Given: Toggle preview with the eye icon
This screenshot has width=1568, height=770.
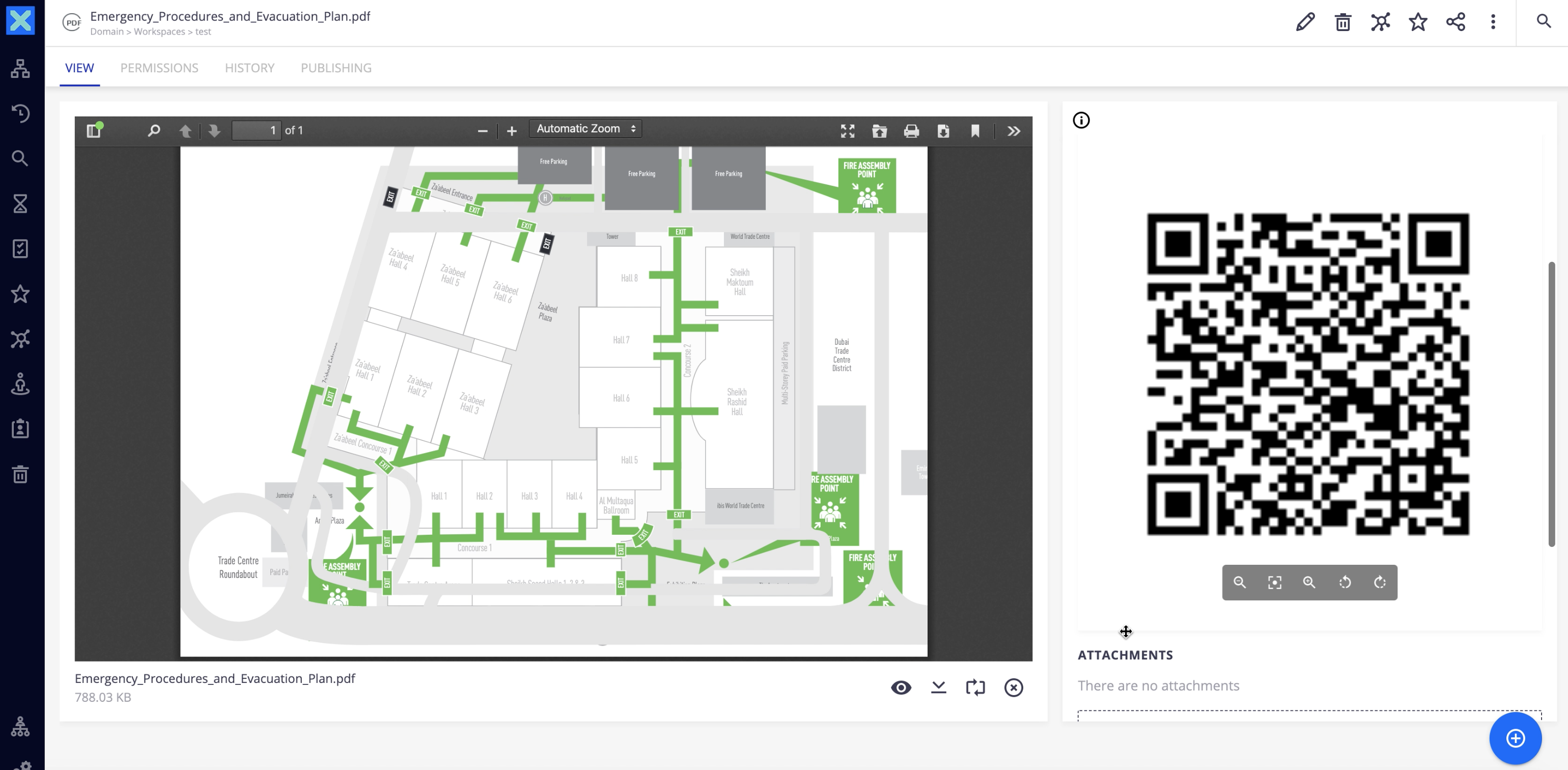Looking at the screenshot, I should [x=901, y=687].
